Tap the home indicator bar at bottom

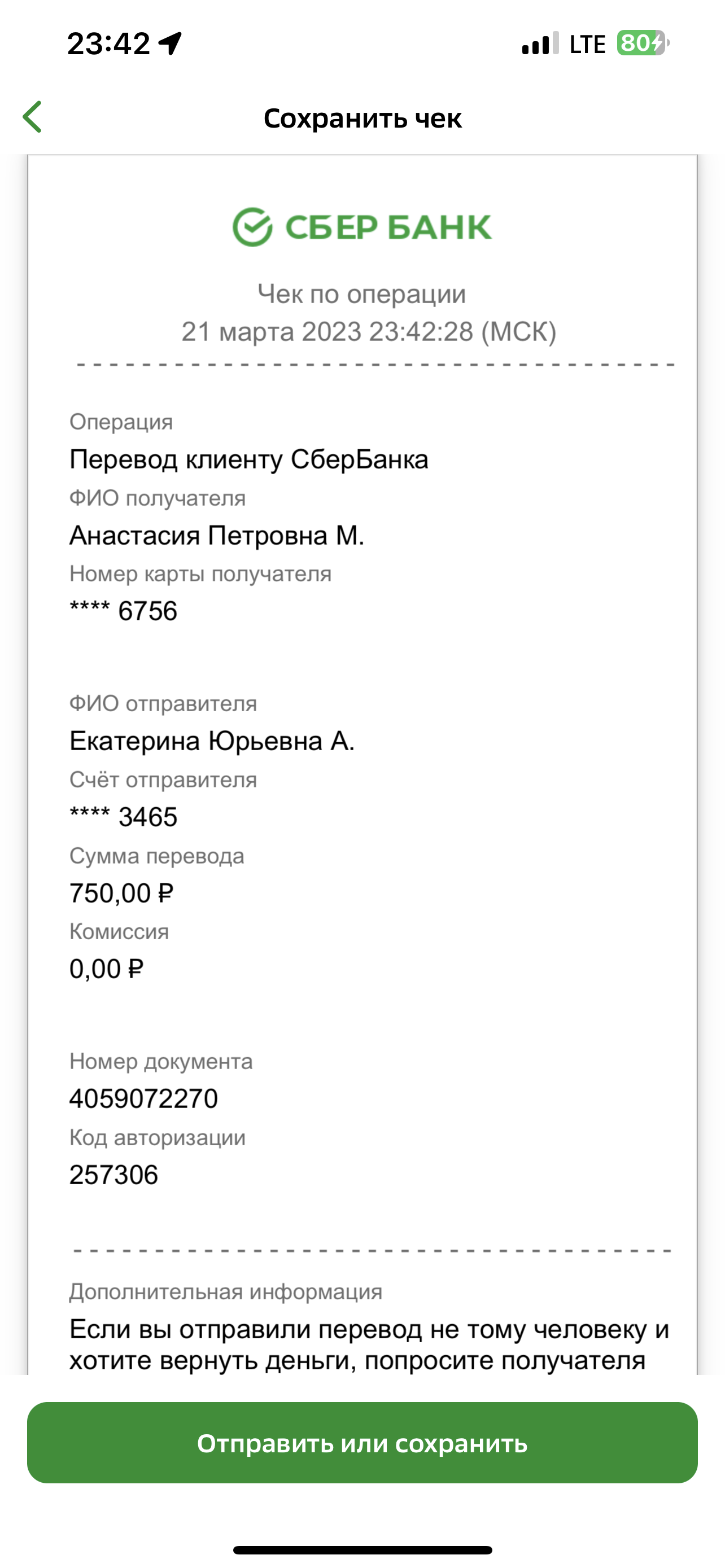click(x=363, y=1550)
